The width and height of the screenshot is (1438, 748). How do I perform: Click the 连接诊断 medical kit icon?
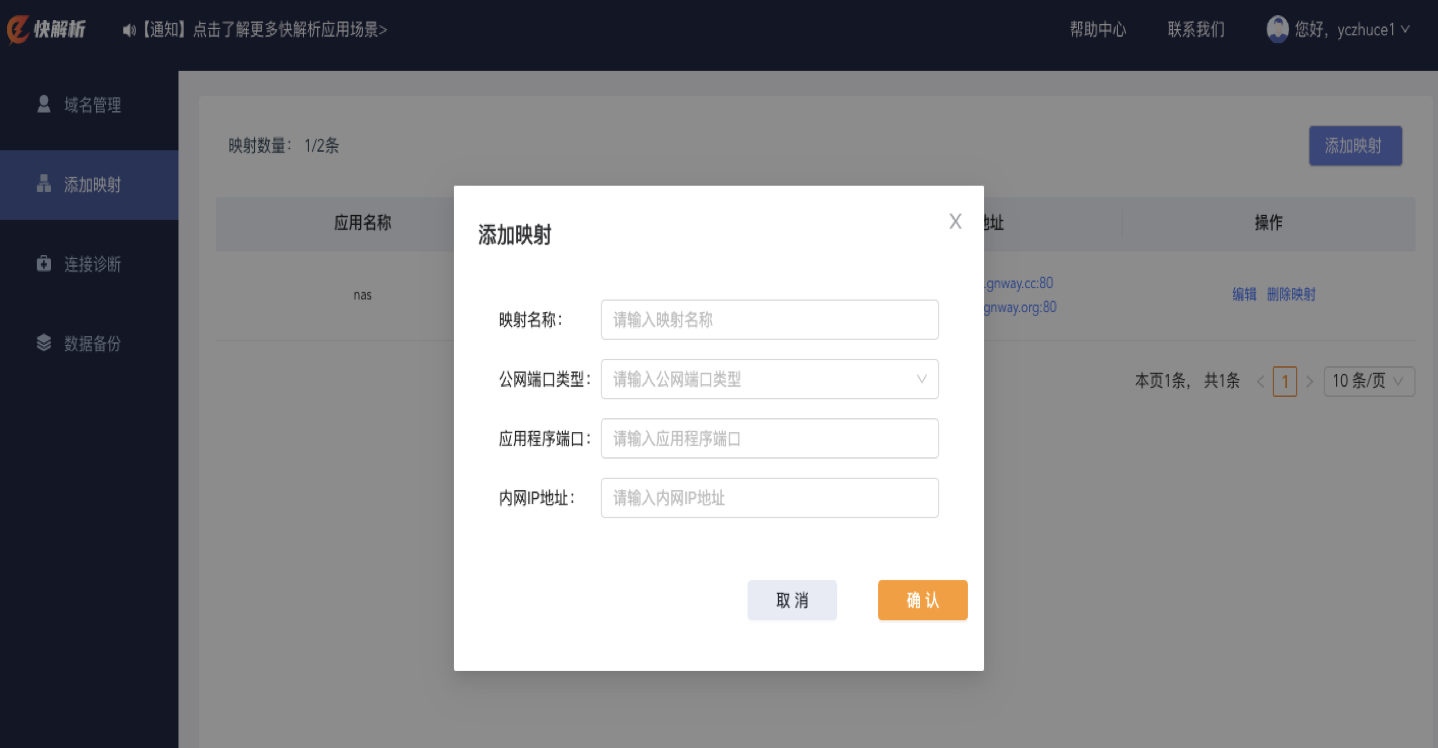44,264
